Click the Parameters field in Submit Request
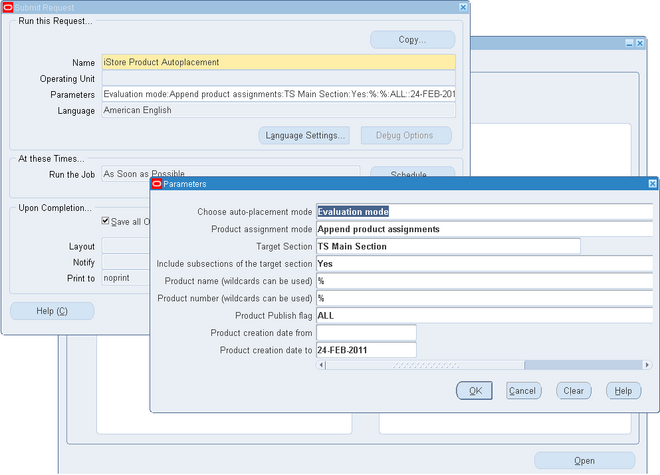660x475 pixels. tap(279, 94)
